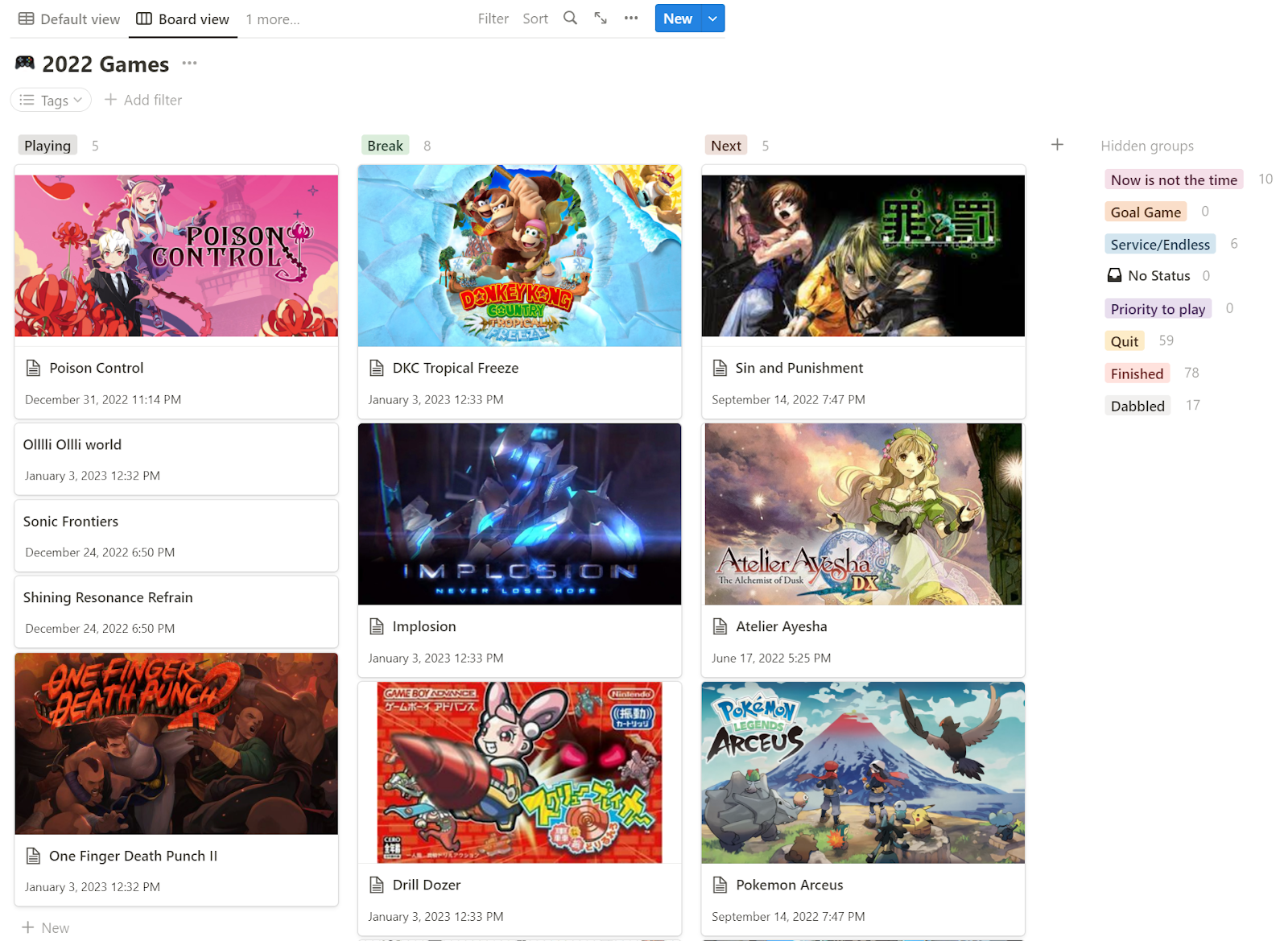The width and height of the screenshot is (1288, 941).
Task: Click the '2022 Games' database title
Action: click(105, 64)
